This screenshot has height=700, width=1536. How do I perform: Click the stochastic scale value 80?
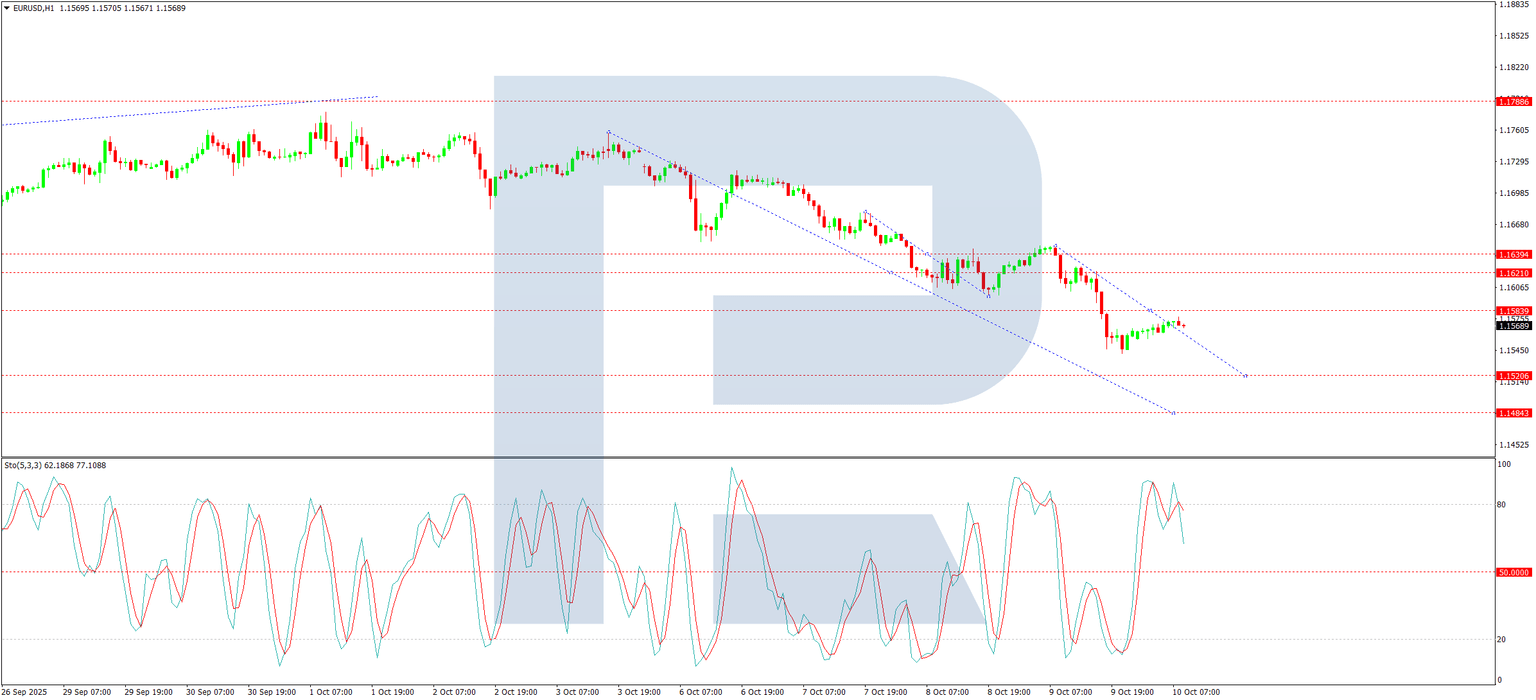click(1502, 505)
